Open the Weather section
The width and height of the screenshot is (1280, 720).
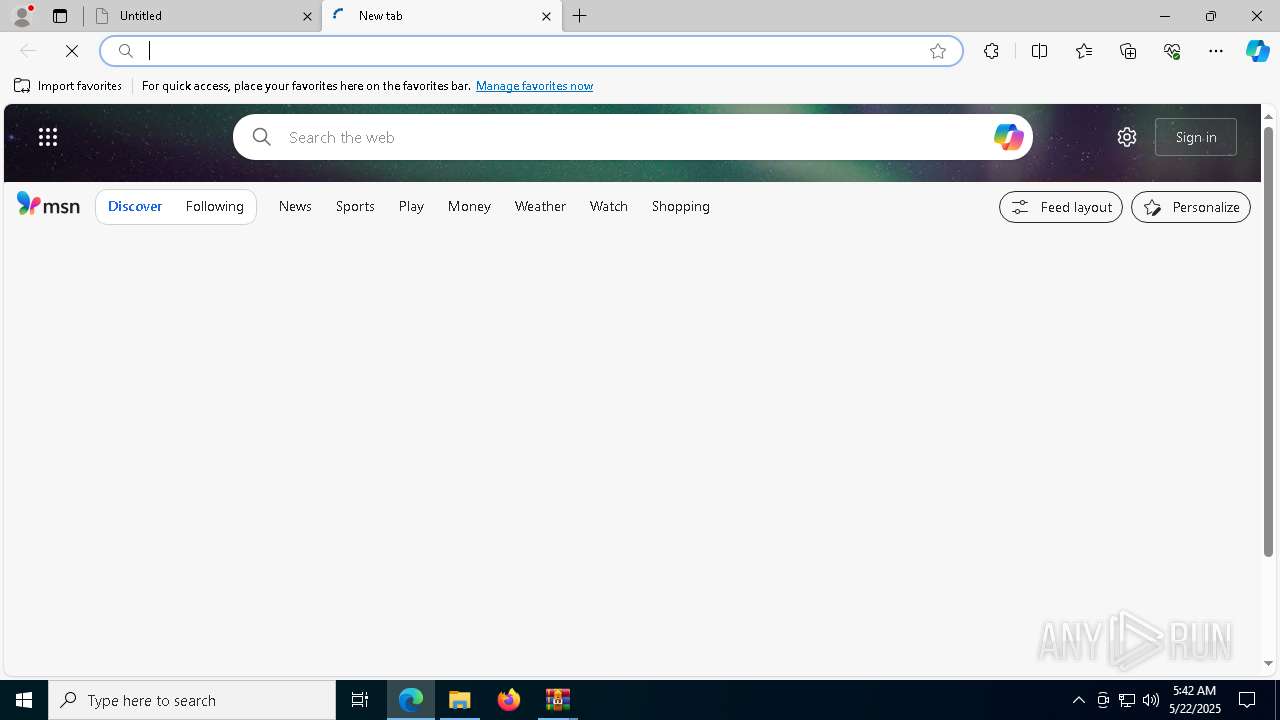[x=540, y=206]
